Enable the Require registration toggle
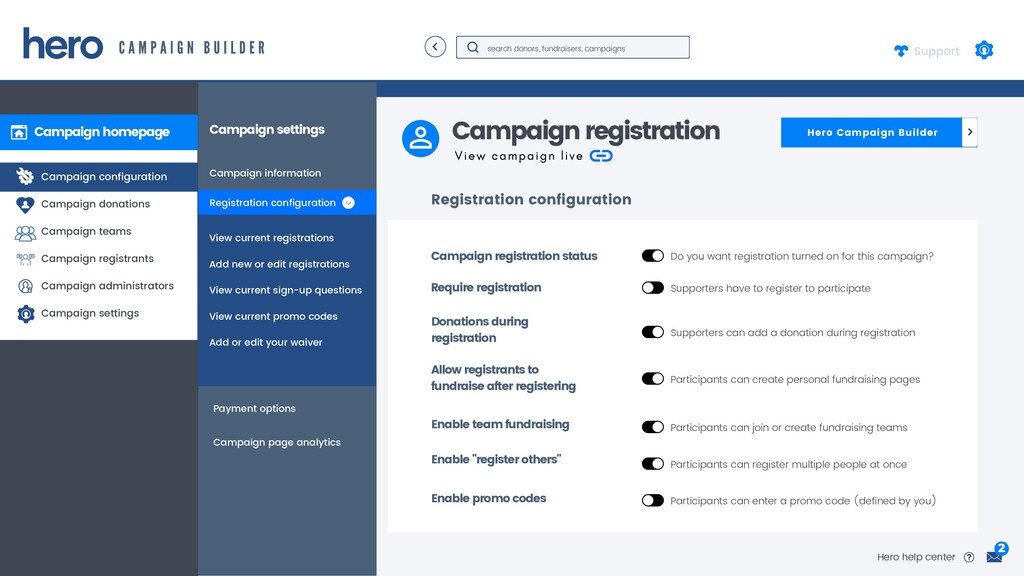This screenshot has width=1024, height=576. tap(652, 288)
